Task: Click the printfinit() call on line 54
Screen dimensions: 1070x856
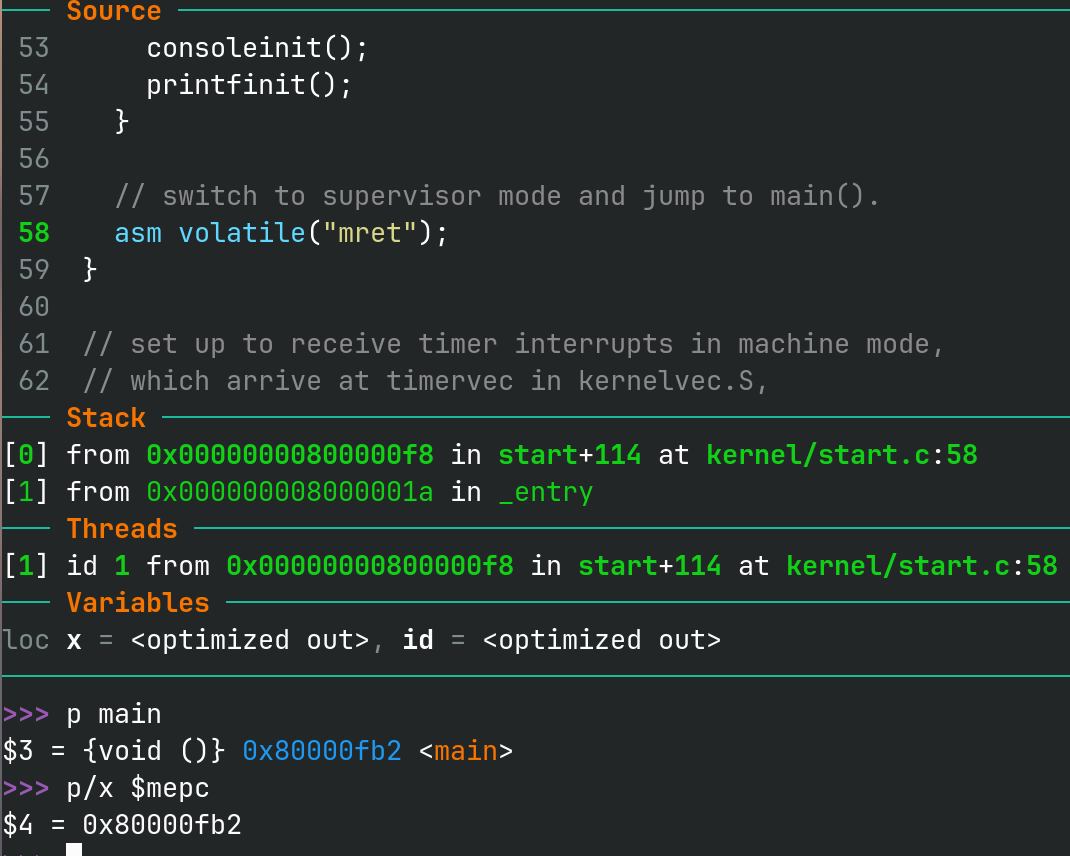Action: point(249,85)
